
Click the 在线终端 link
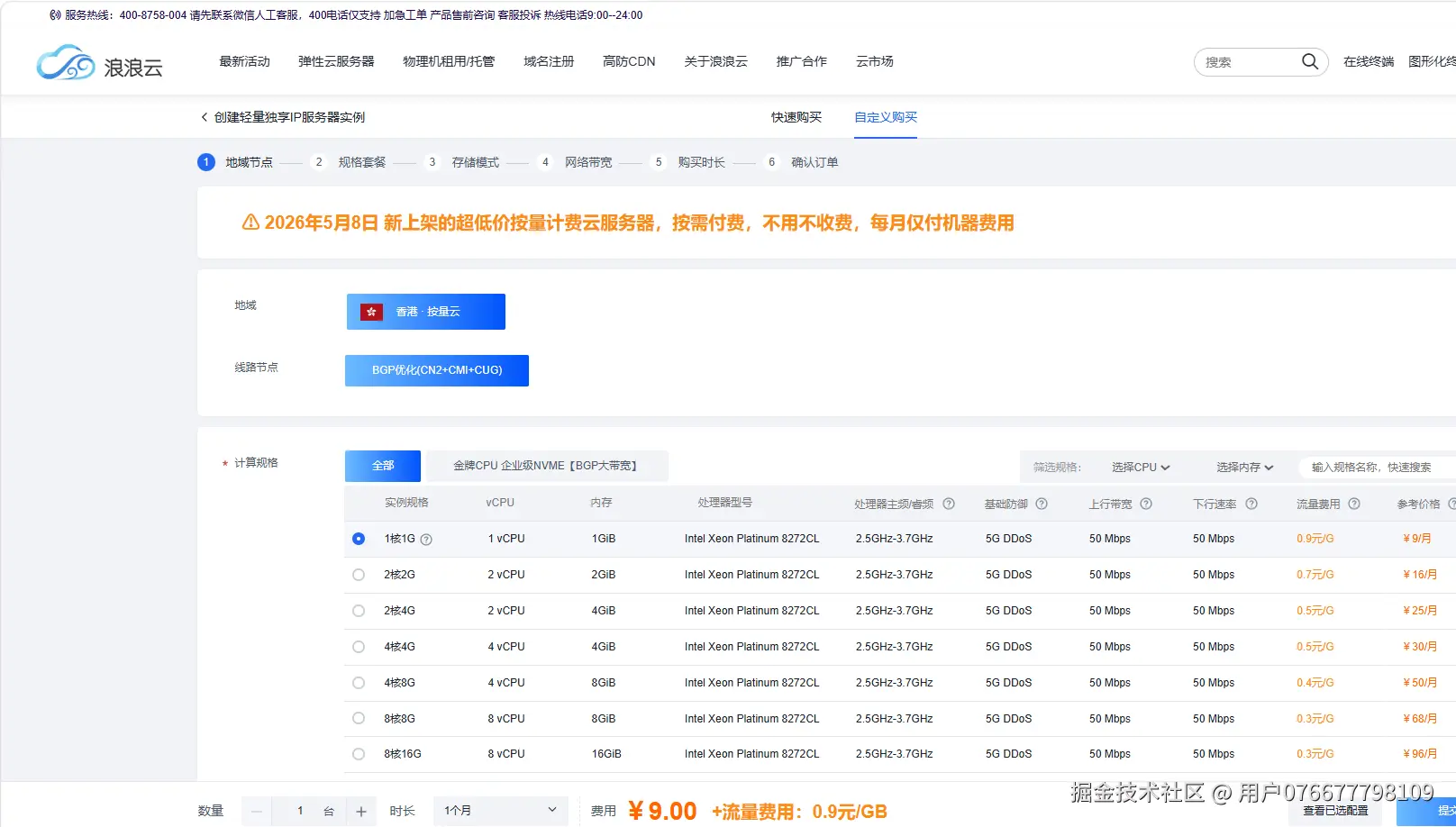tap(1369, 61)
